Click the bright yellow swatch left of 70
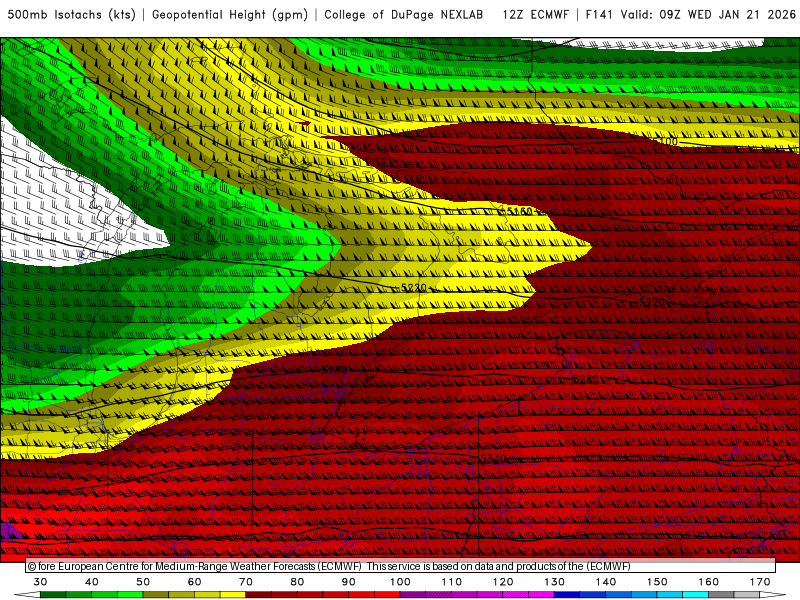 pyautogui.click(x=233, y=595)
